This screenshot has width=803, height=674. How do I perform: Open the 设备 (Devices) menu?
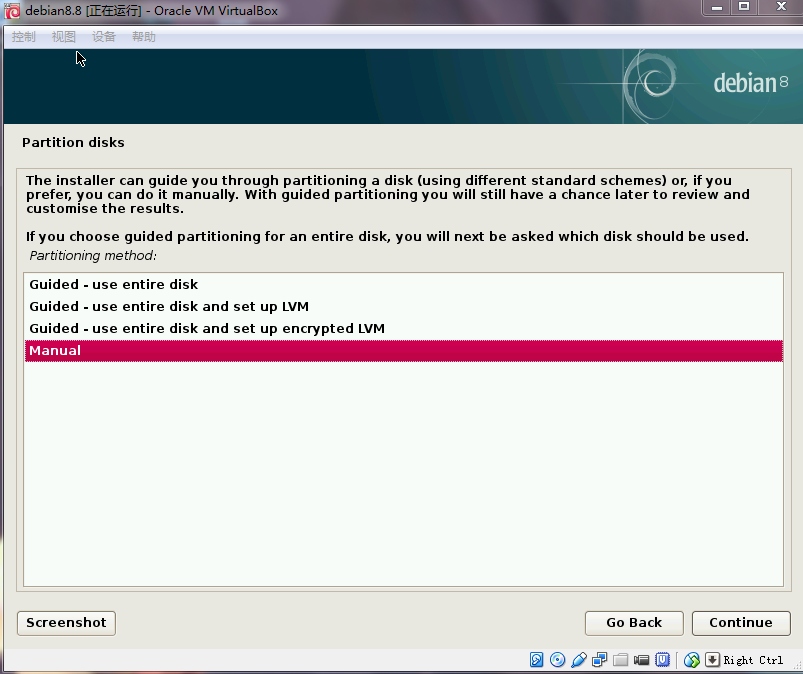tap(103, 37)
